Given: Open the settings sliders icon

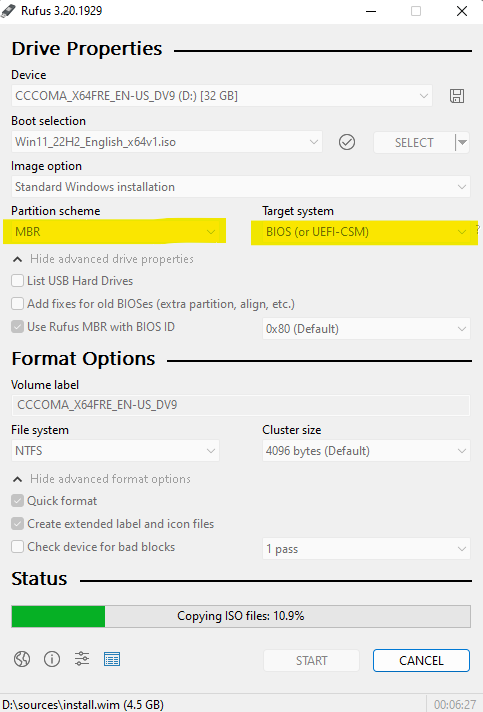Looking at the screenshot, I should pyautogui.click(x=82, y=659).
